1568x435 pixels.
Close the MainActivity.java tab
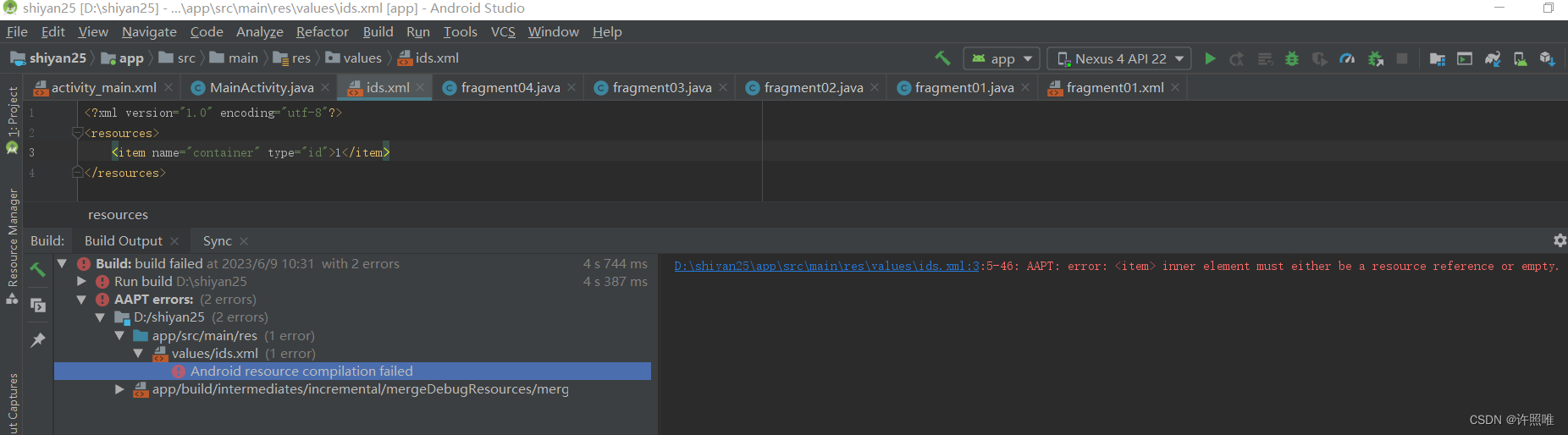pyautogui.click(x=326, y=87)
